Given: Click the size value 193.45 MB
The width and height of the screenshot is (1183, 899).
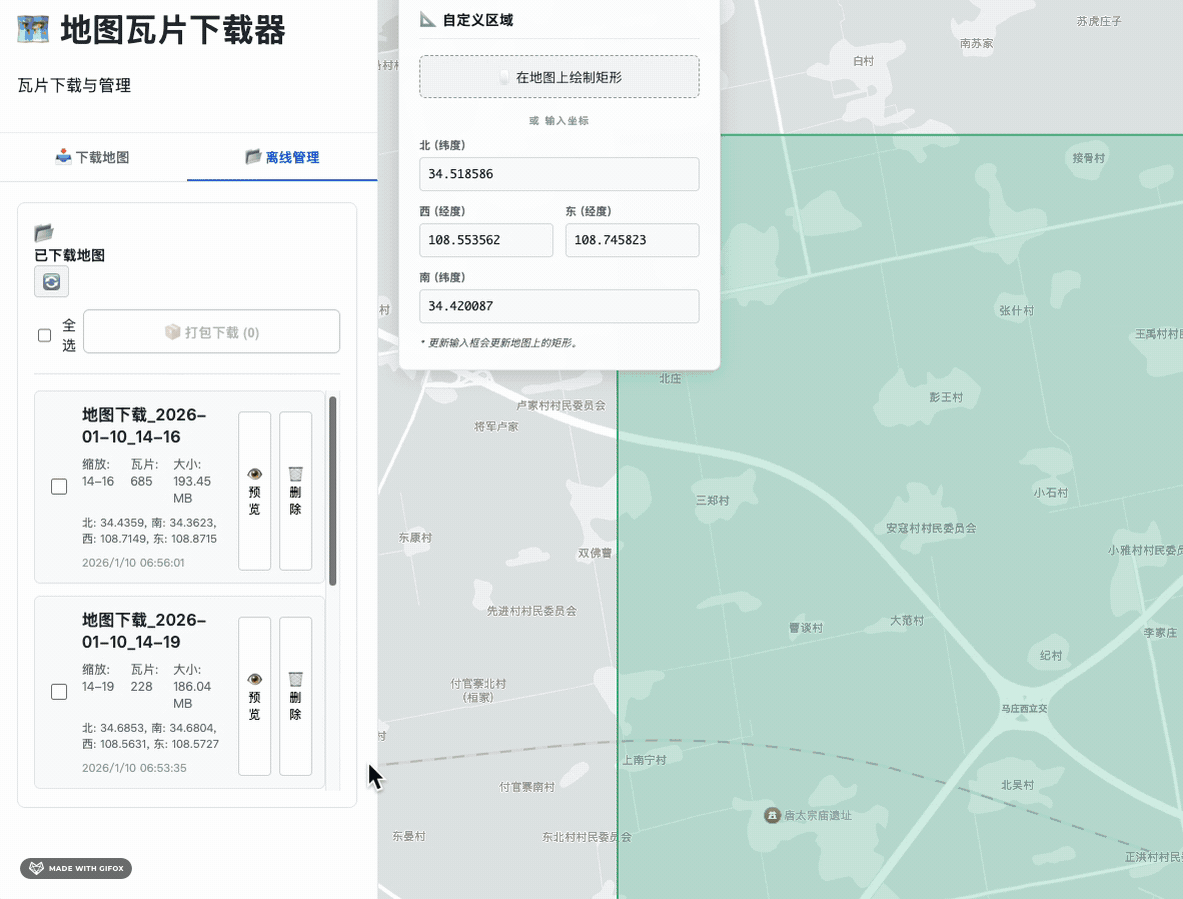Looking at the screenshot, I should tap(192, 489).
